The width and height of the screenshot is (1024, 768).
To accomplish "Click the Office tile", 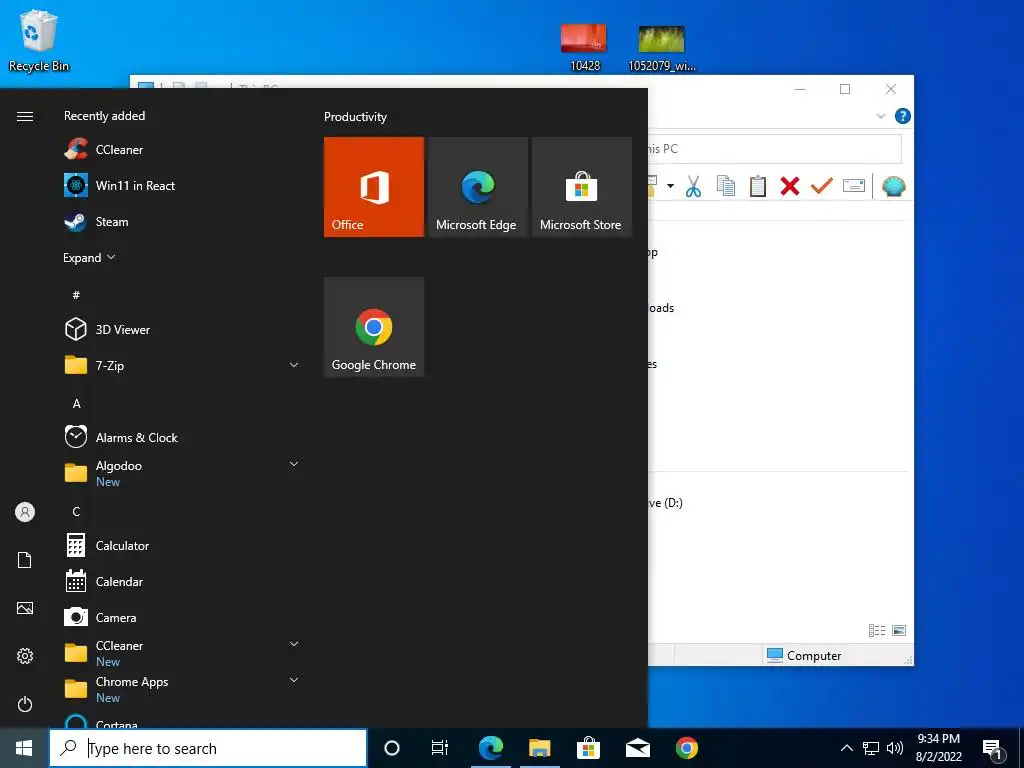I will (x=374, y=187).
